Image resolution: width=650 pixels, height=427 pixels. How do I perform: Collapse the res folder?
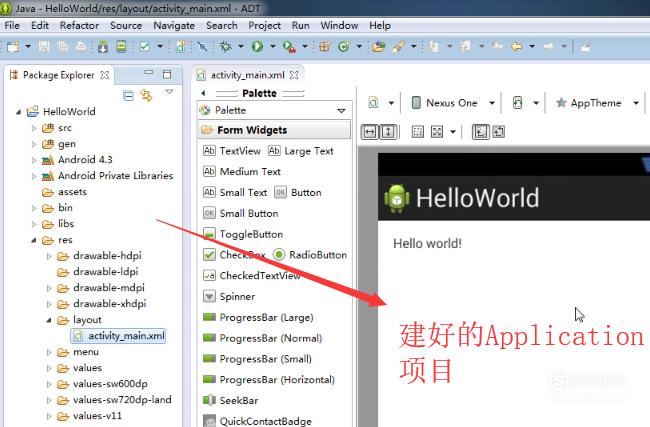[x=34, y=240]
